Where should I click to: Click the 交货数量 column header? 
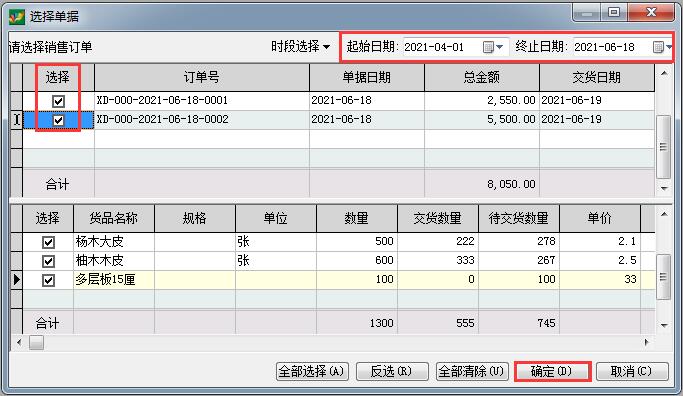pyautogui.click(x=438, y=218)
